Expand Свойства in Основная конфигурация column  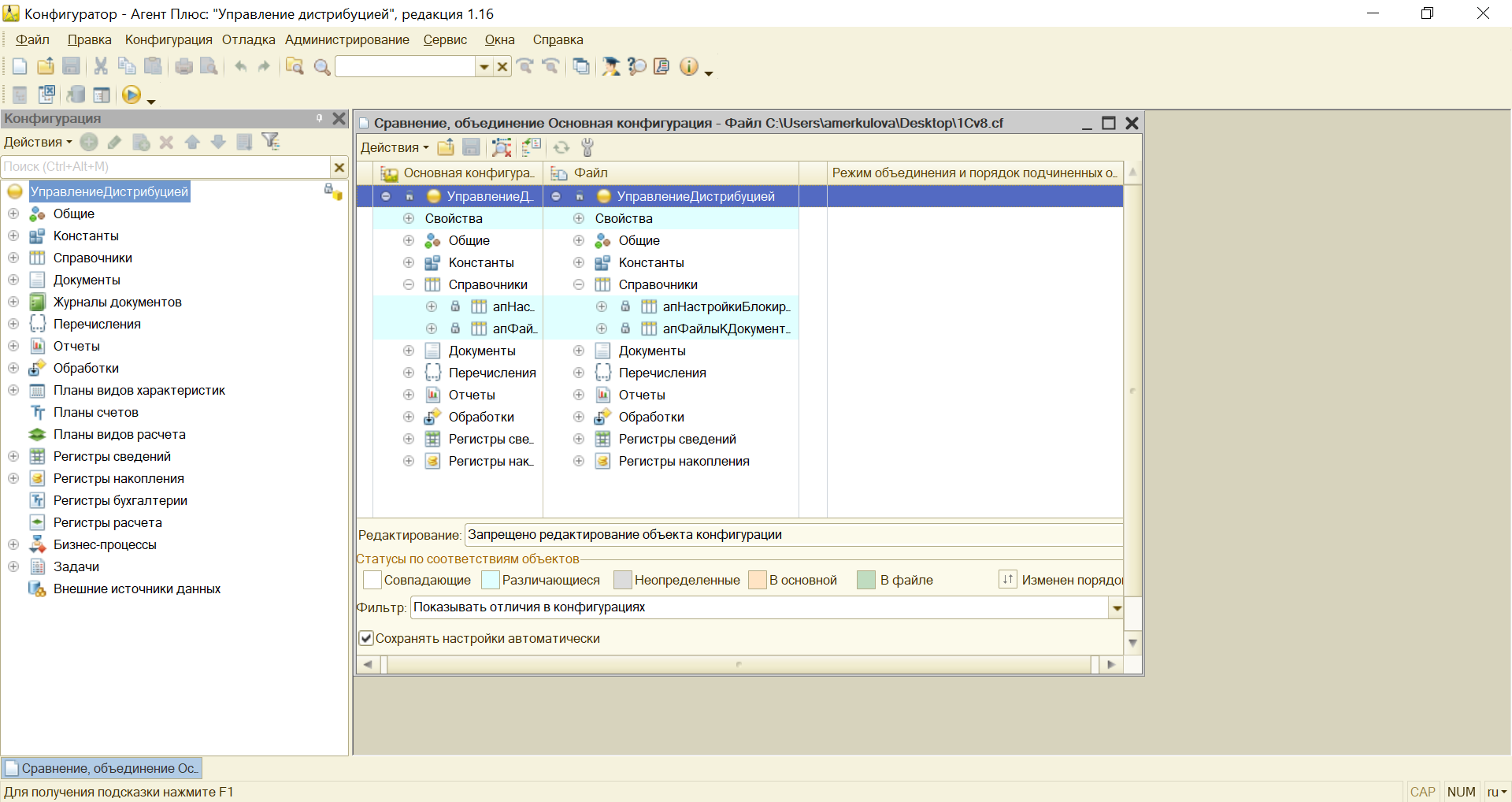(x=409, y=218)
